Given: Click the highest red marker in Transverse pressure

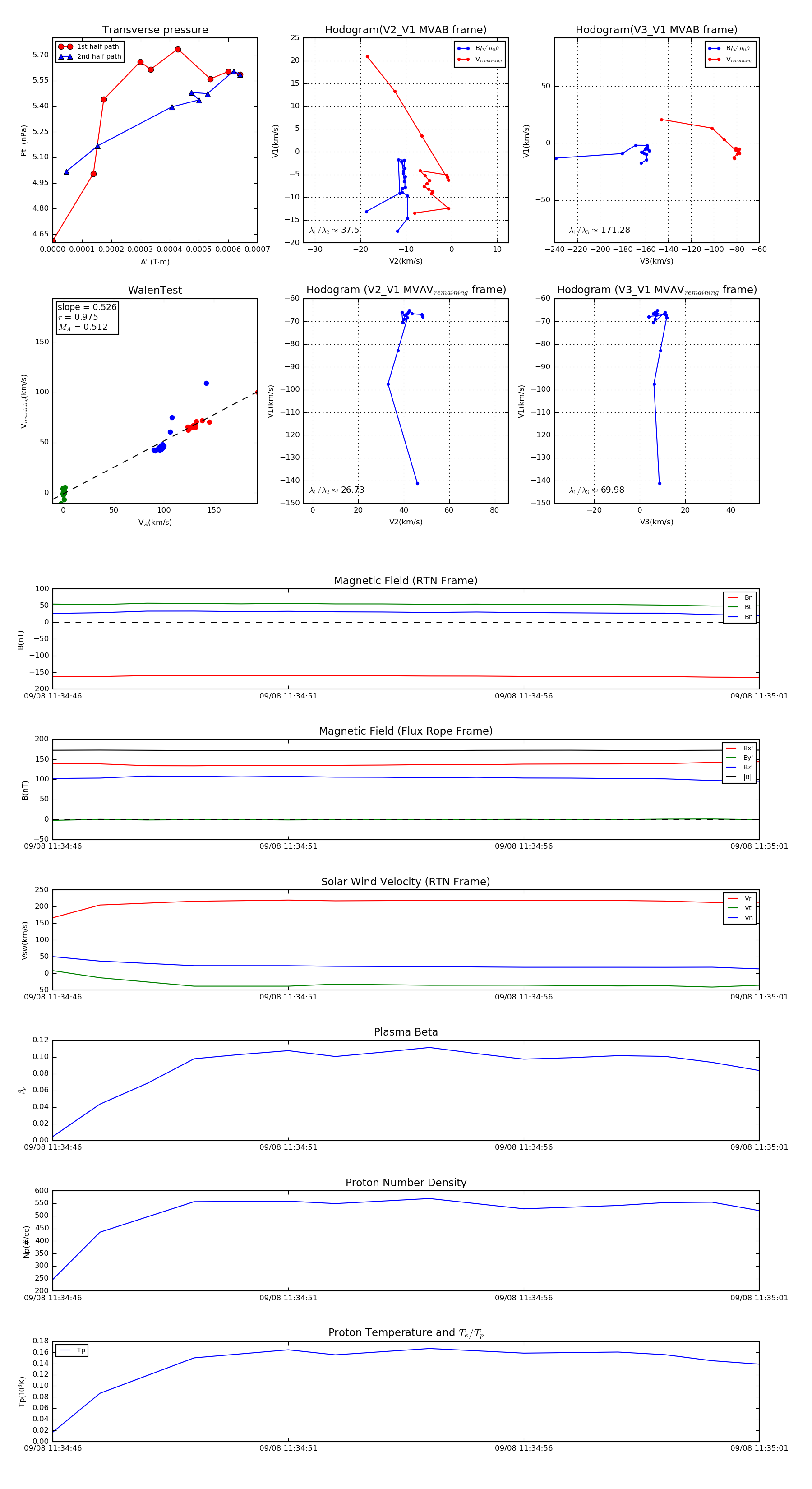Looking at the screenshot, I should 178,50.
